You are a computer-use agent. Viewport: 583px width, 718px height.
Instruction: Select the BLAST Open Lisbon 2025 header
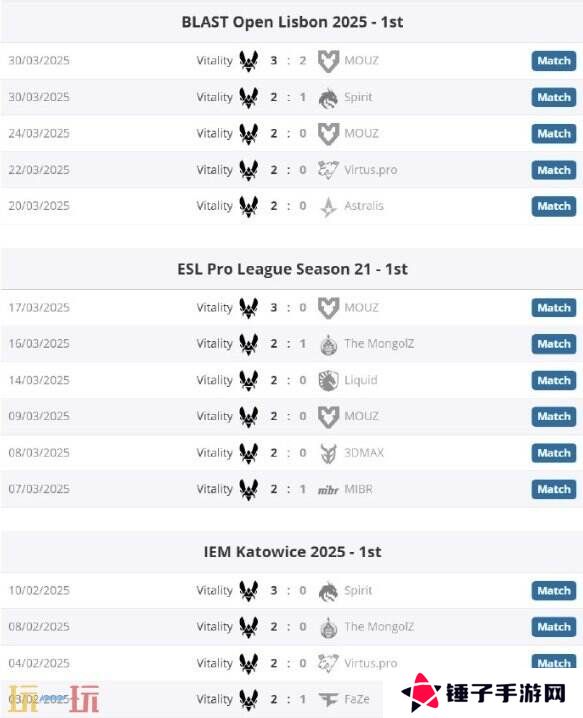(x=292, y=22)
